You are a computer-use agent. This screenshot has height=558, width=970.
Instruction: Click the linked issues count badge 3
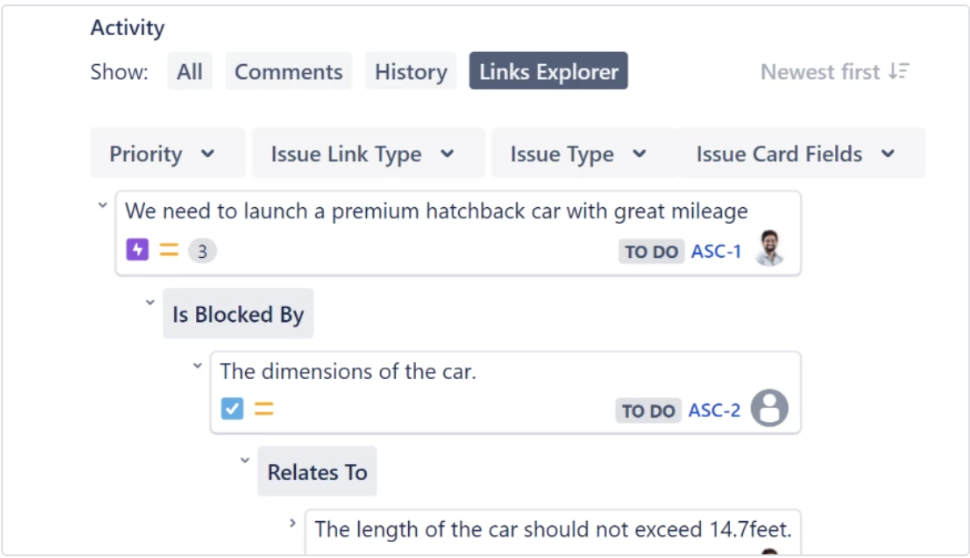pyautogui.click(x=202, y=251)
